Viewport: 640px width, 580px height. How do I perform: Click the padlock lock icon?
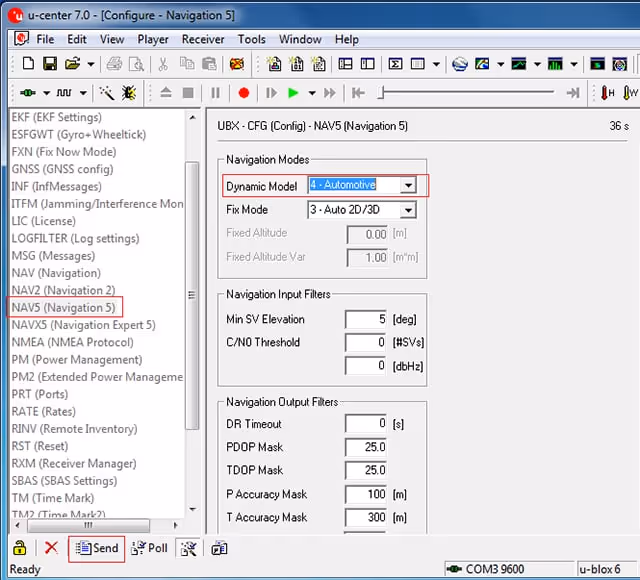pyautogui.click(x=20, y=548)
